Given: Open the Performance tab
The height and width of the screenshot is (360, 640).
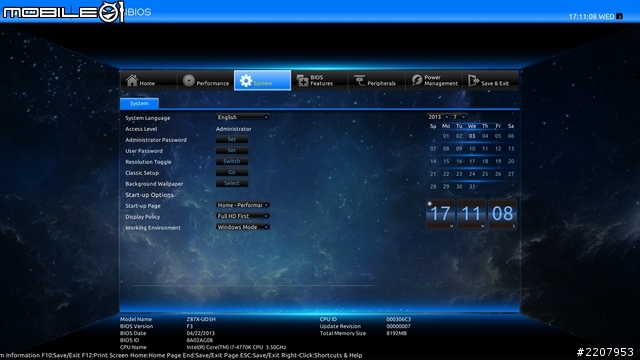Looking at the screenshot, I should coord(206,80).
